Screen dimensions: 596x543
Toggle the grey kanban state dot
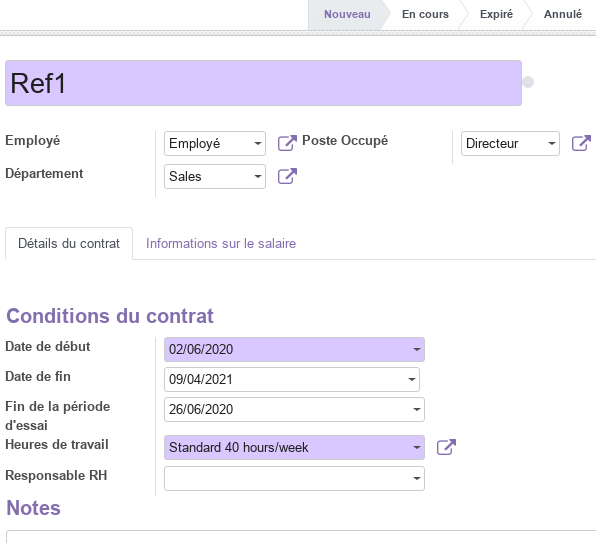coord(528,82)
